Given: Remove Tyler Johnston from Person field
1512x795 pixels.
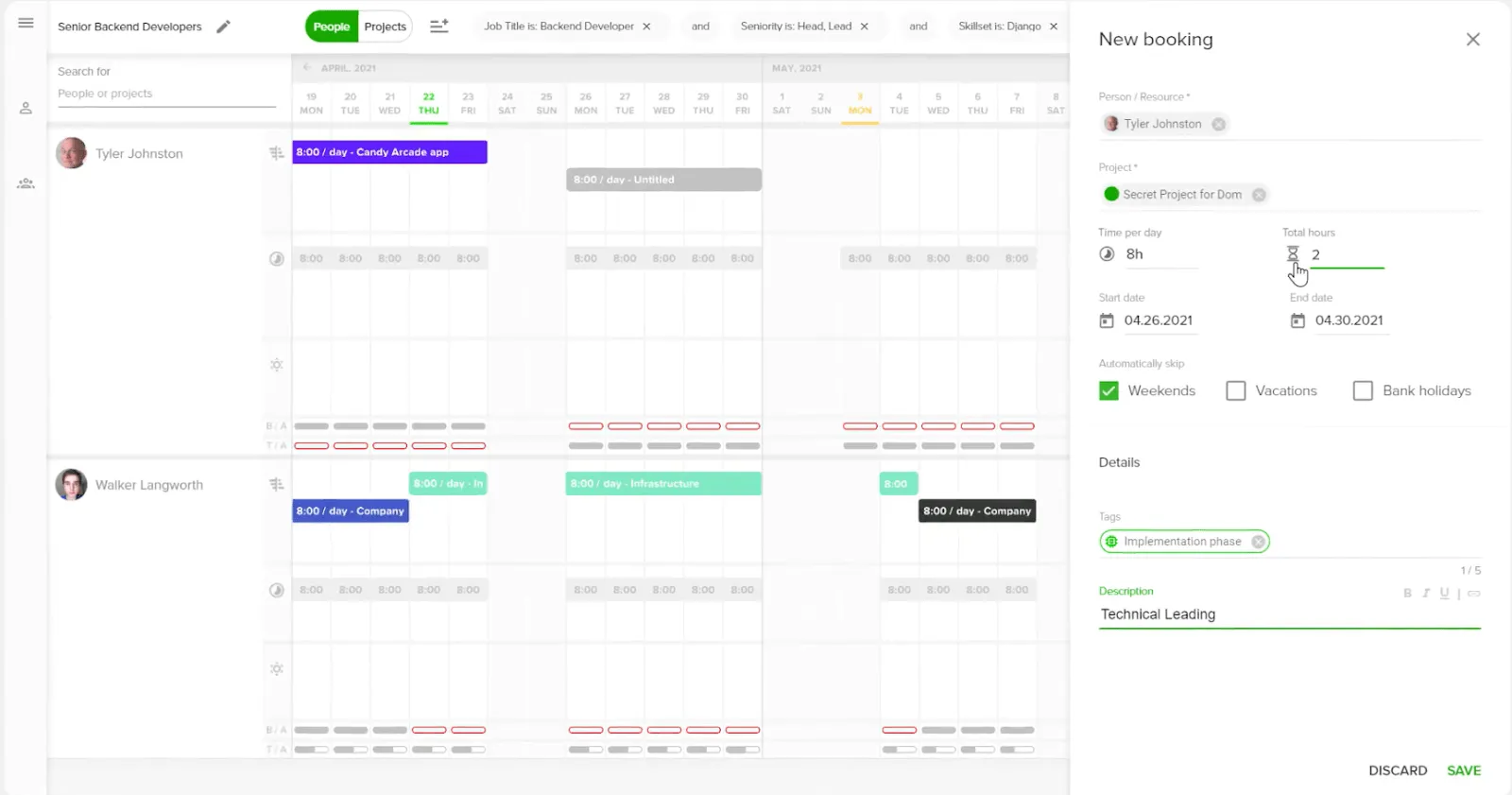Looking at the screenshot, I should (1219, 124).
